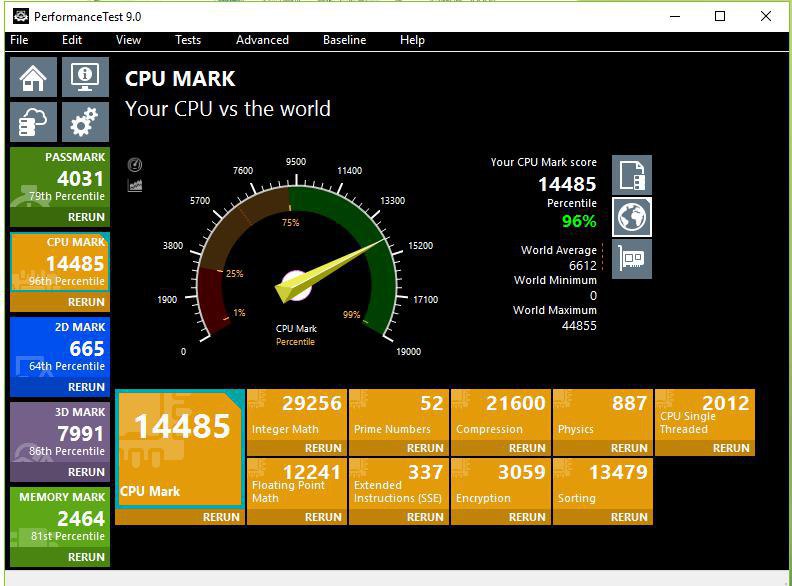
Task: Select the CPU Single Threaded 2012 tile
Action: [x=705, y=415]
